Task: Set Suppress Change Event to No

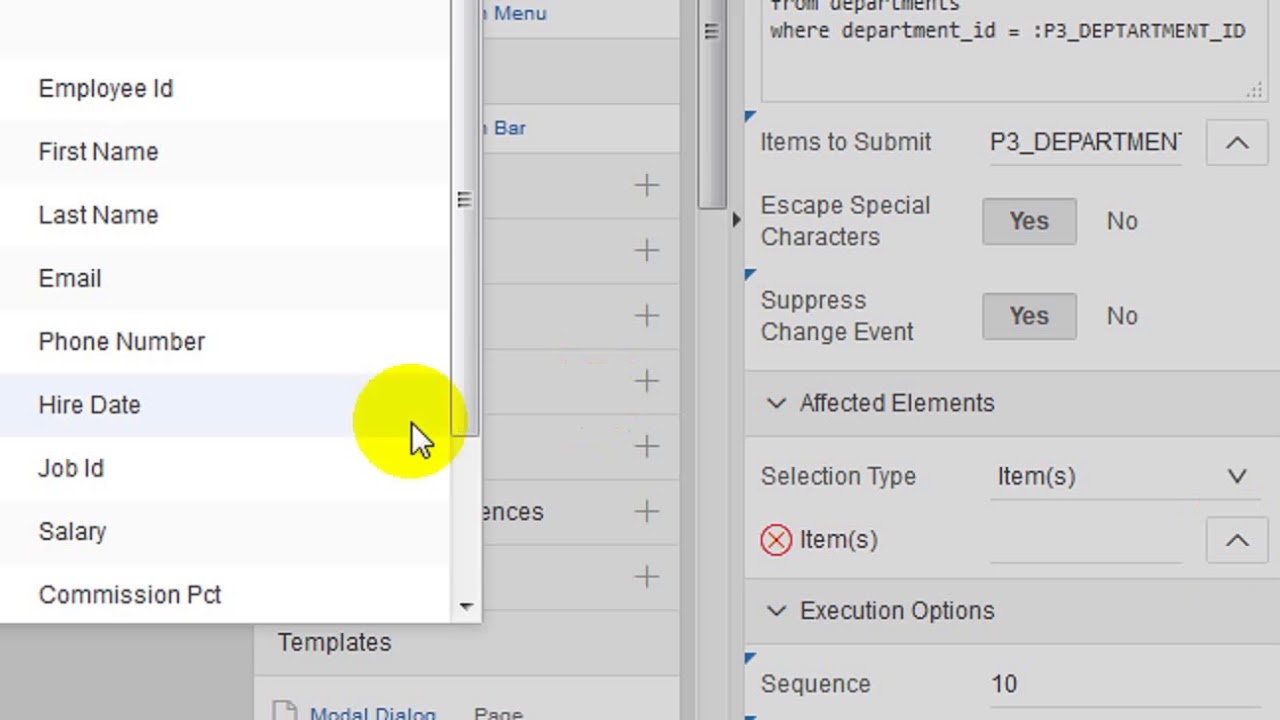Action: coord(1122,316)
